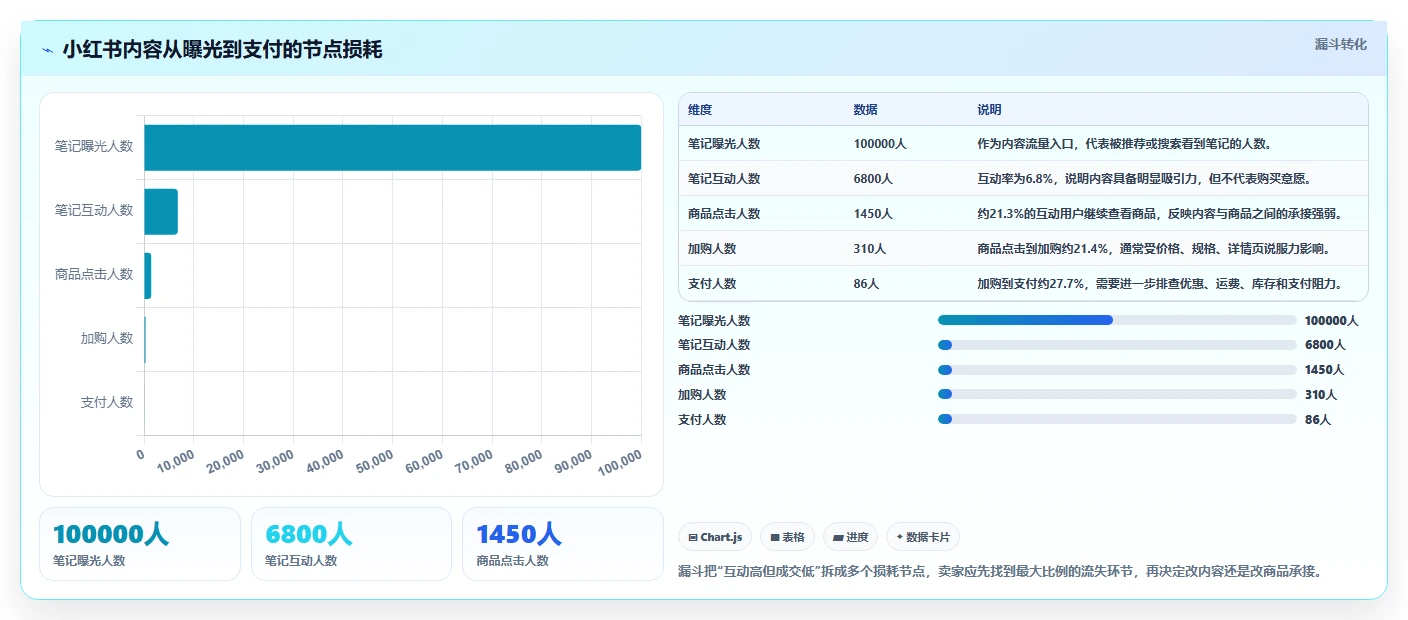Click the 表格 tag chip
The image size is (1408, 620).
pyautogui.click(x=787, y=537)
